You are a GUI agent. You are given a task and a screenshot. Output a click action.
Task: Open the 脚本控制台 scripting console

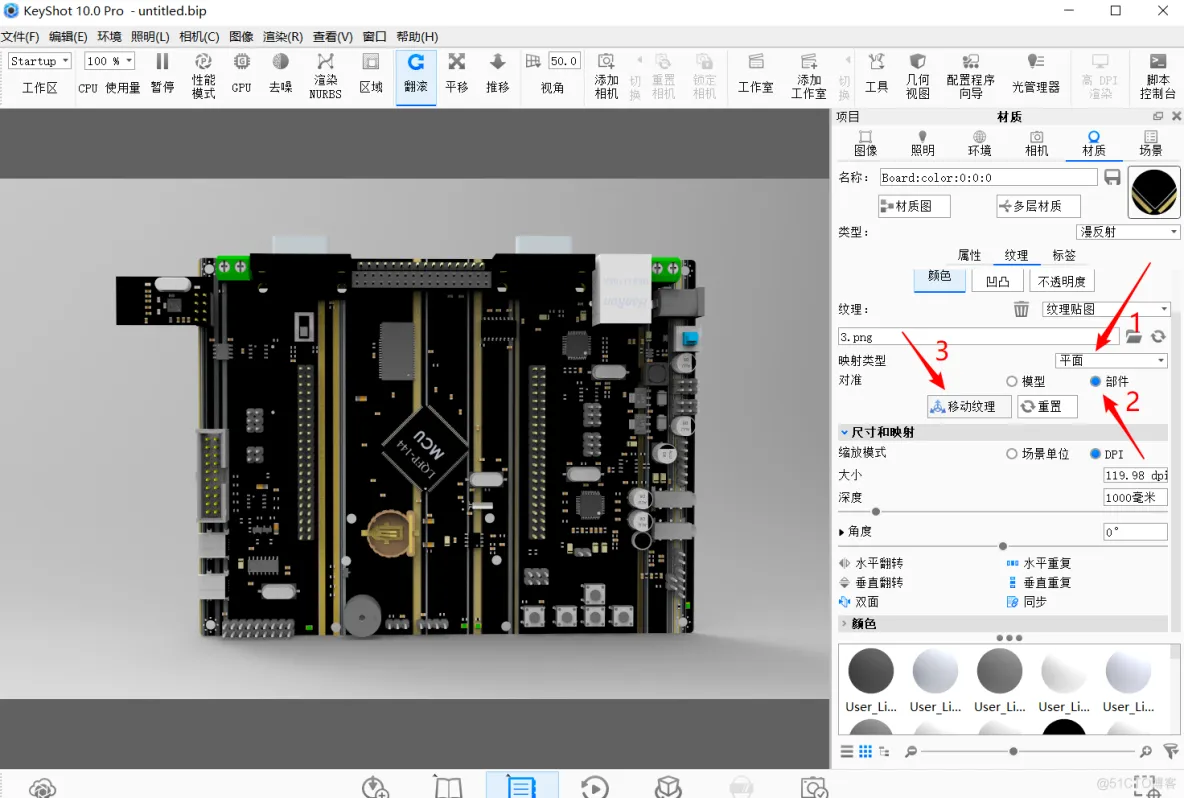(x=1158, y=75)
